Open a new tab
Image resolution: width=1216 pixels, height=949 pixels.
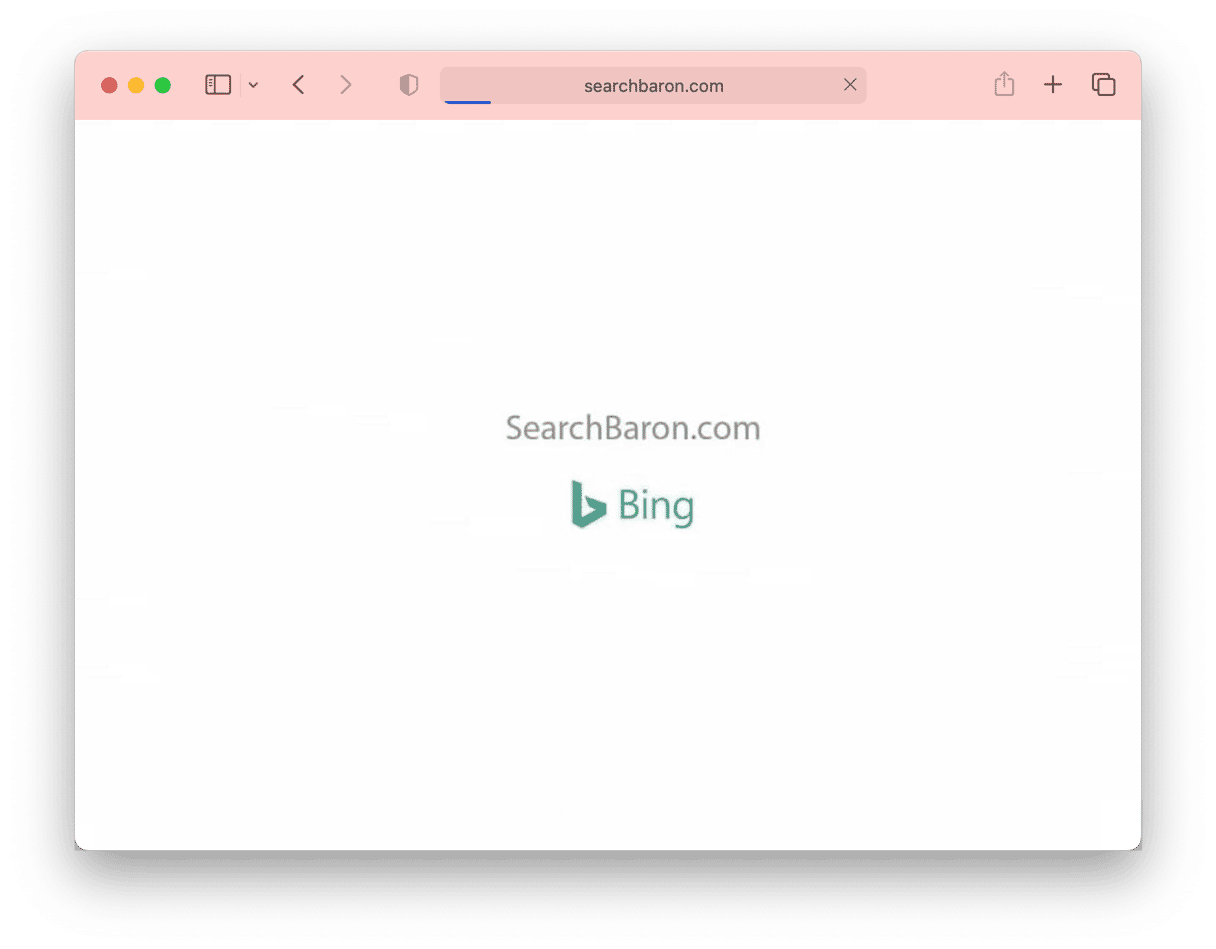pyautogui.click(x=1053, y=85)
